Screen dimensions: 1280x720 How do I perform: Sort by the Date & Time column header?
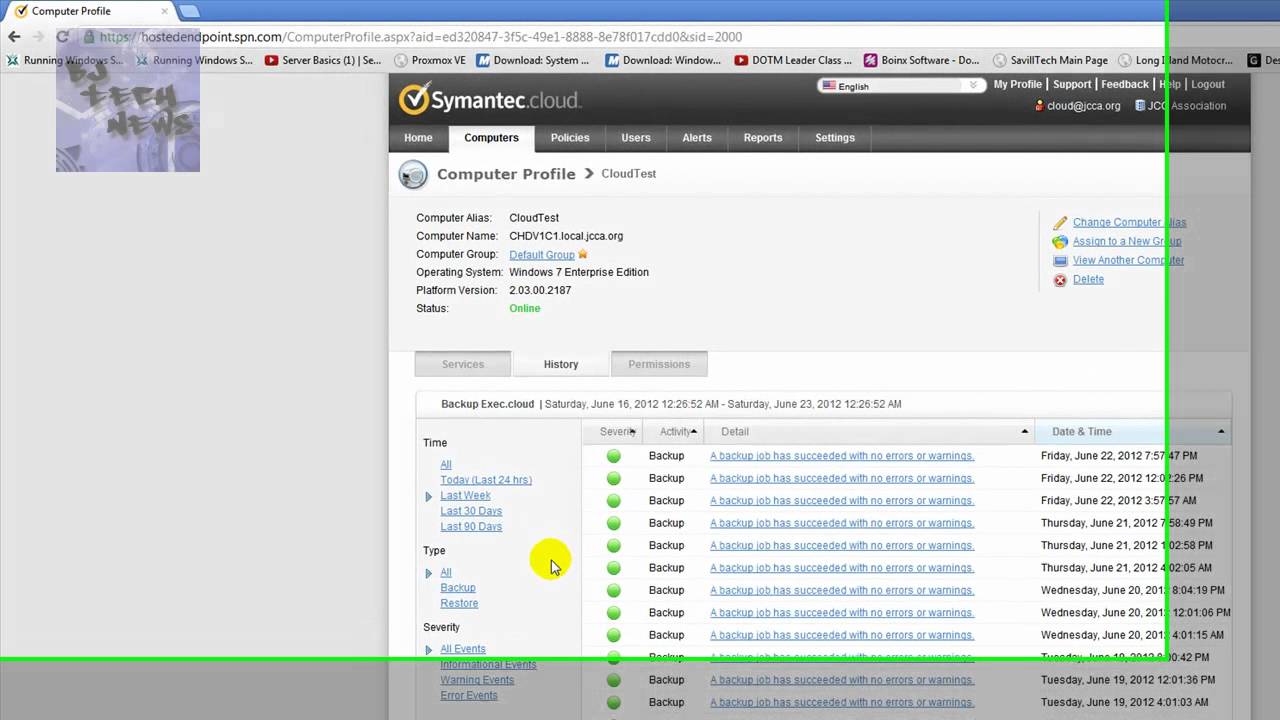[1133, 432]
